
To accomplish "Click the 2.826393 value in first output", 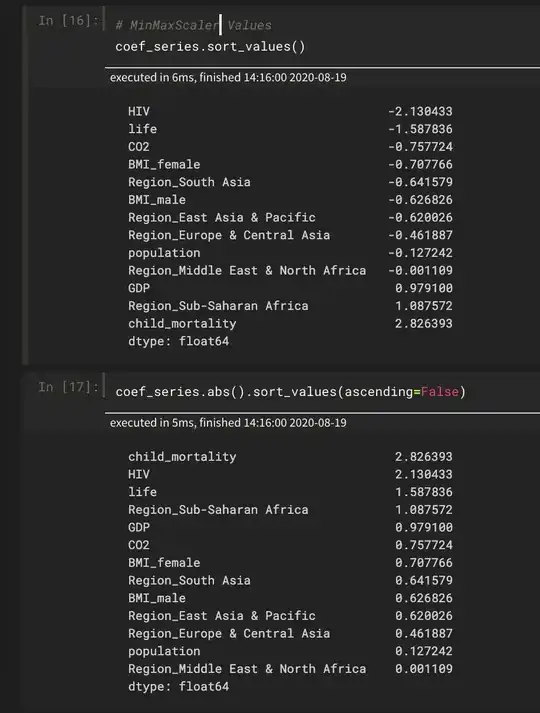I will coord(424,324).
